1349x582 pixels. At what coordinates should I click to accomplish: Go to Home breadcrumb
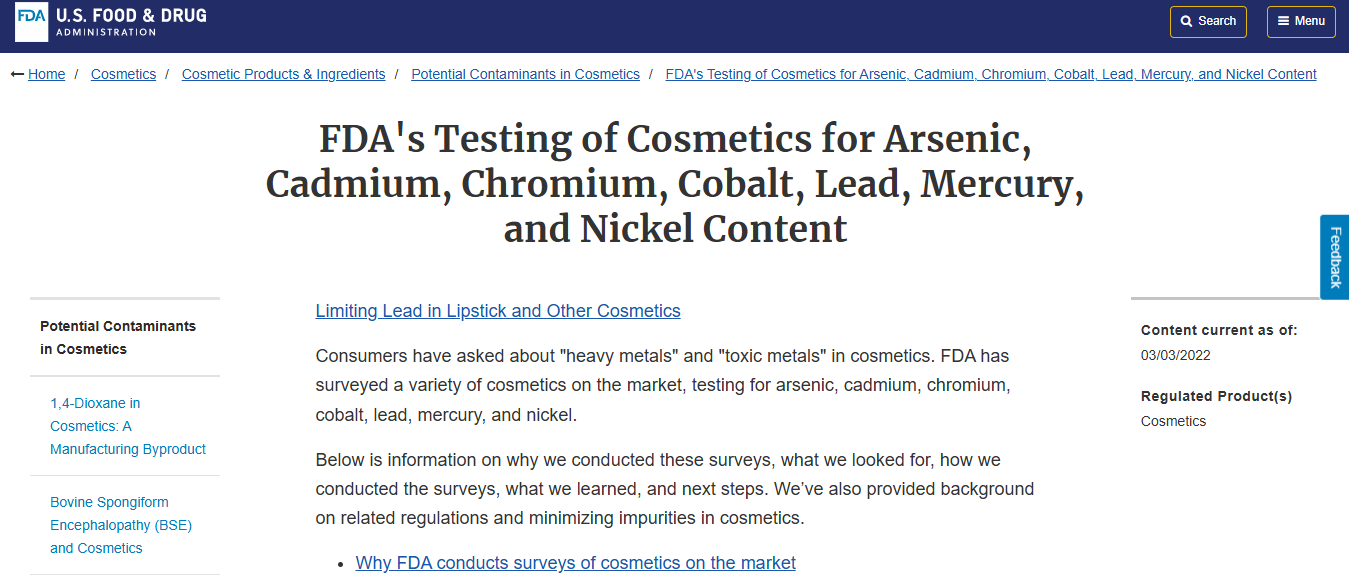point(46,74)
